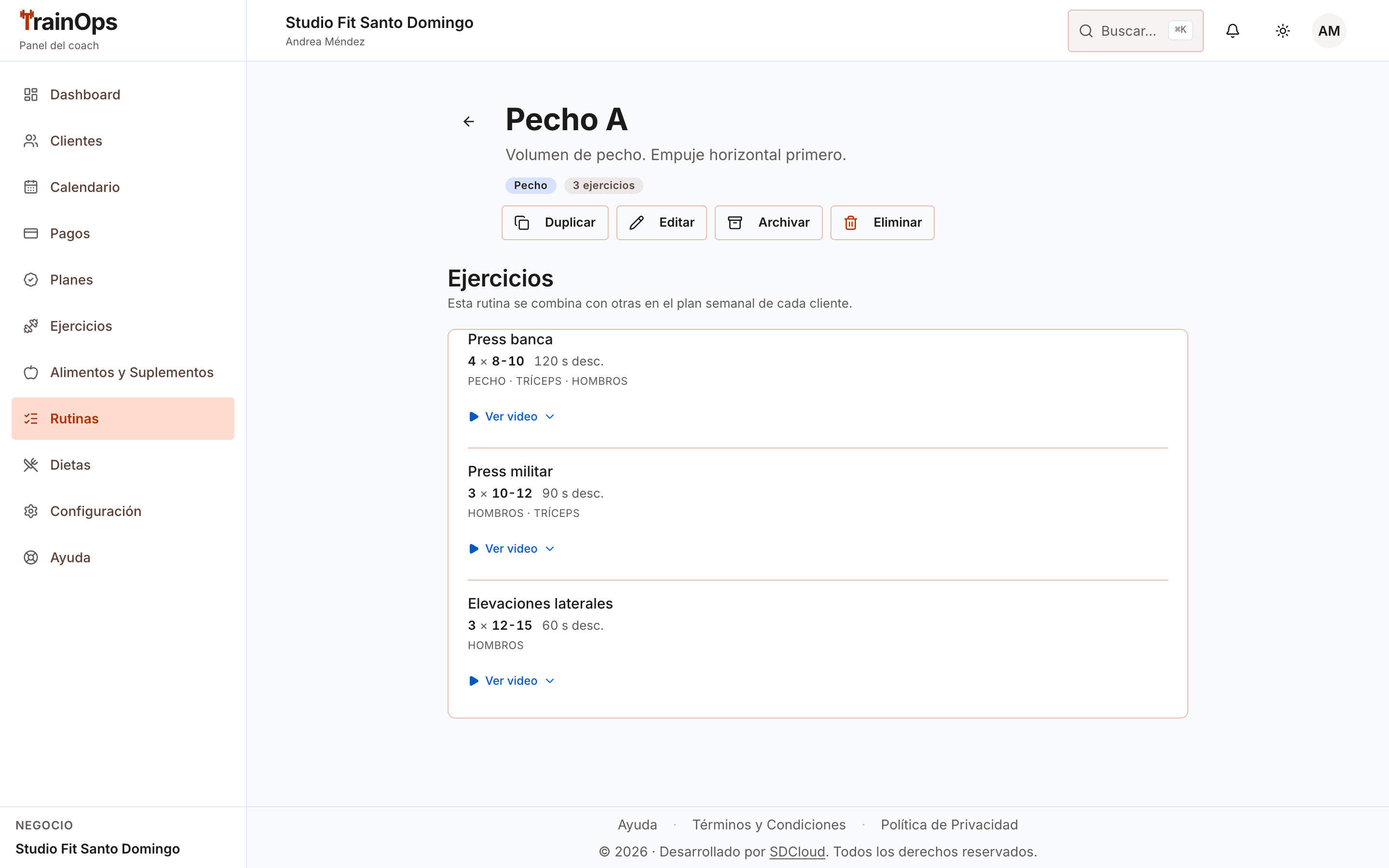Toggle the light/dark theme sun icon
This screenshot has height=868, width=1389.
tap(1282, 31)
